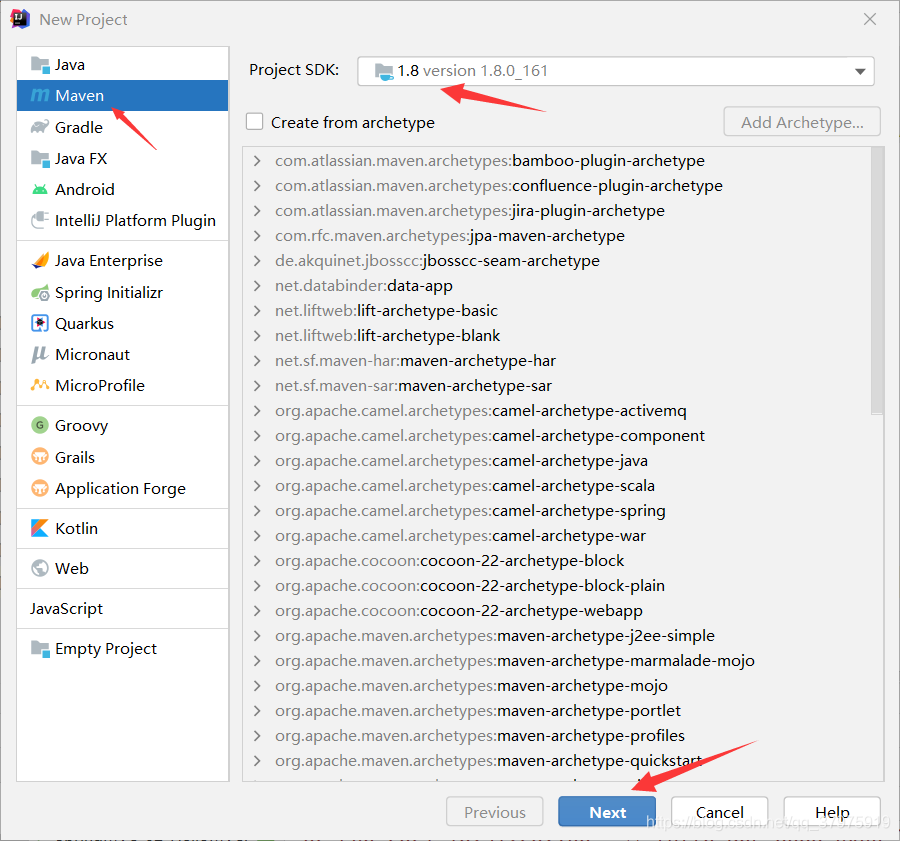The width and height of the screenshot is (900, 841).
Task: Expand camel-archetype-activemq node
Action: point(257,411)
